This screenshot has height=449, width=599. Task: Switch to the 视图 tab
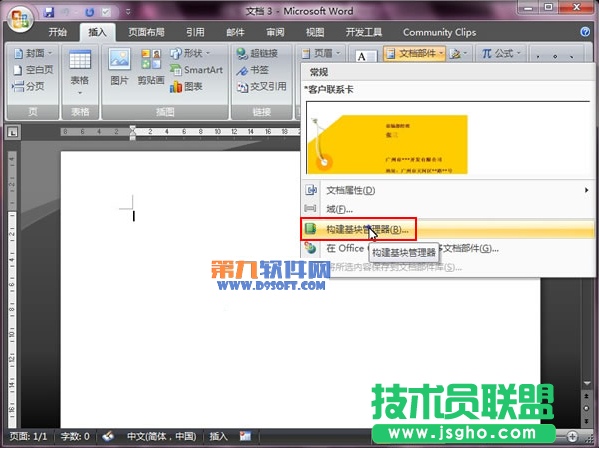(x=315, y=32)
